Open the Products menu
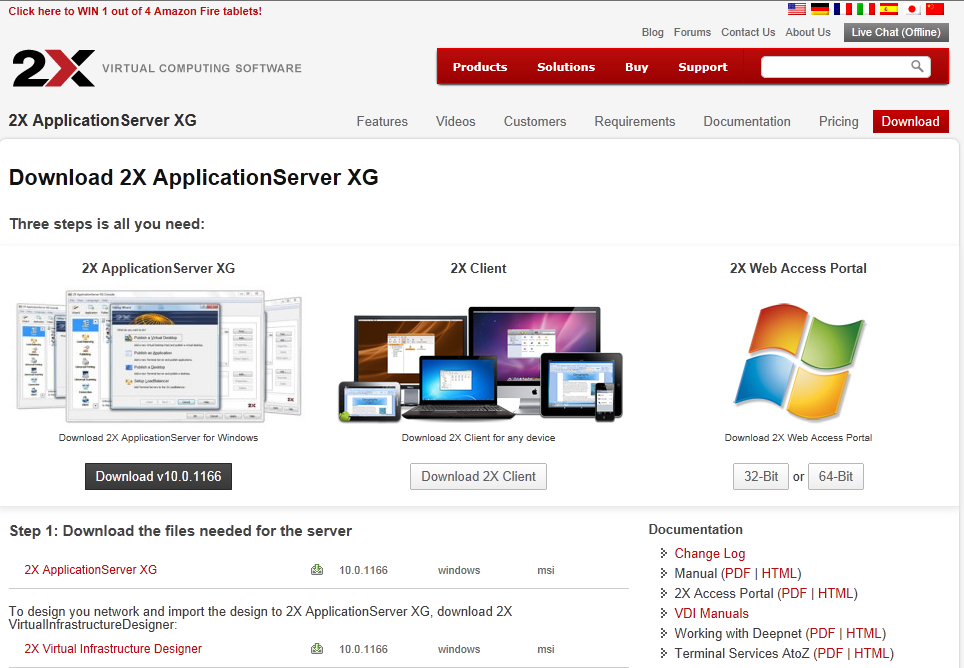The height and width of the screenshot is (668, 964). [x=480, y=67]
